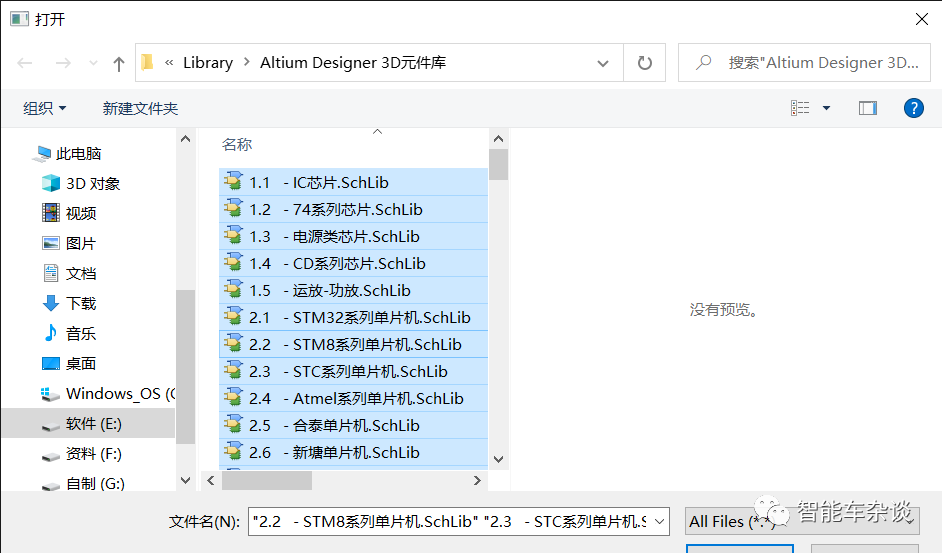Screen dimensions: 942x553
Task: Click the search box for Altium Designer 3D
Action: [x=804, y=63]
